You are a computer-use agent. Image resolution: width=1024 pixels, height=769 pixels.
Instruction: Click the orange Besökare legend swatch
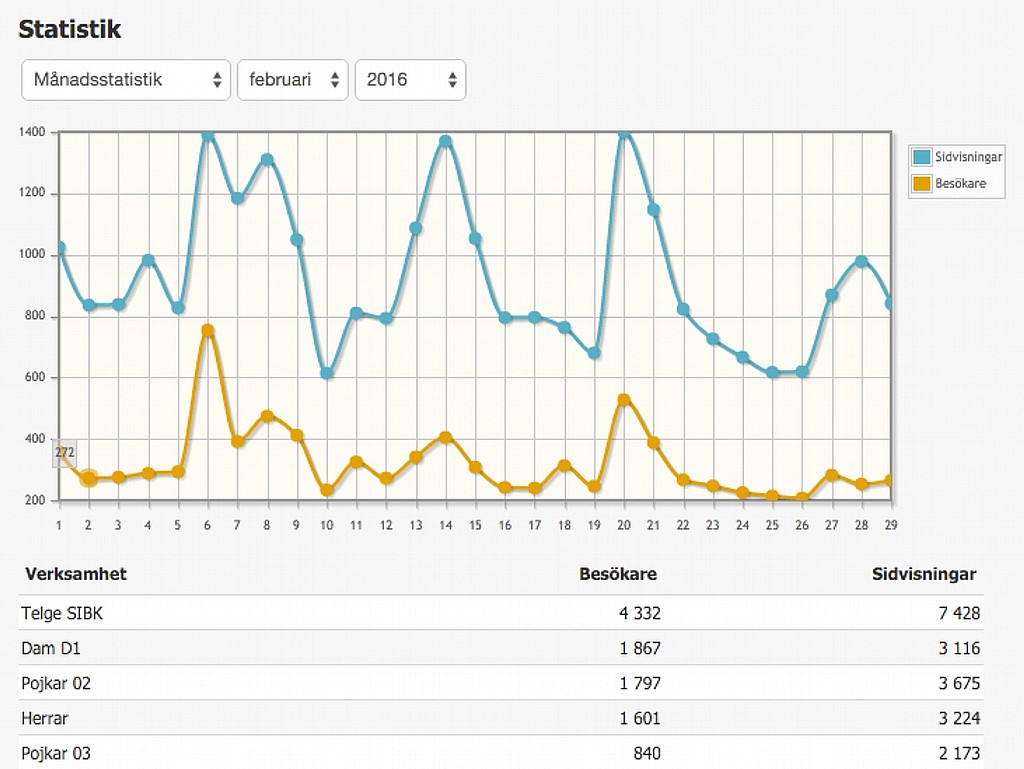(x=921, y=183)
